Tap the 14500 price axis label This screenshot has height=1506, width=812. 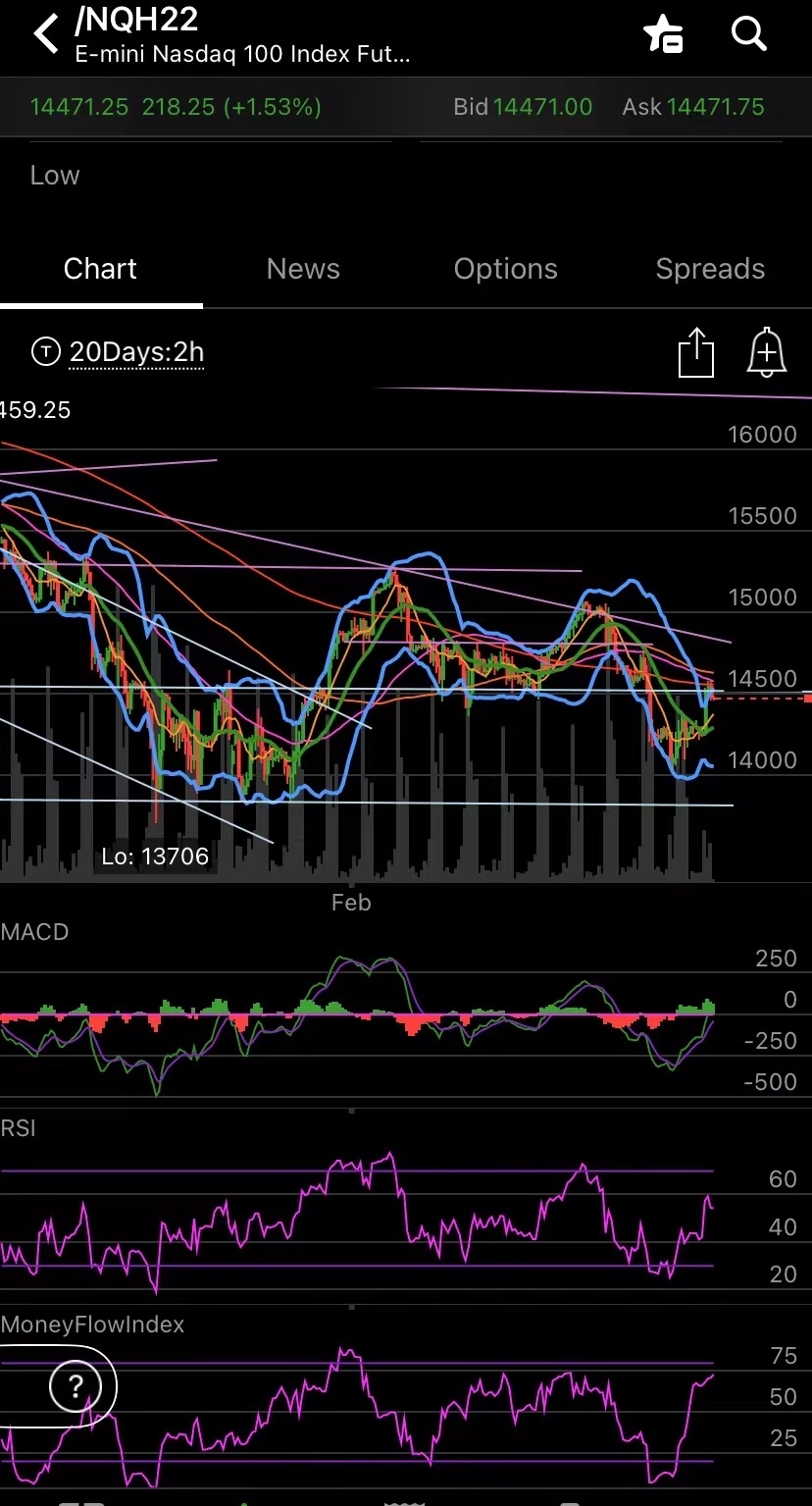point(762,679)
